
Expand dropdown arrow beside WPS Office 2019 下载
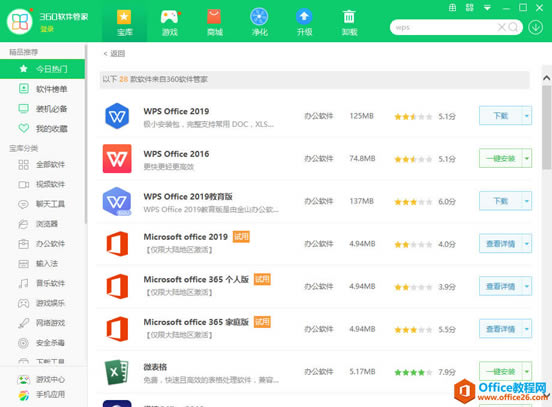point(527,116)
